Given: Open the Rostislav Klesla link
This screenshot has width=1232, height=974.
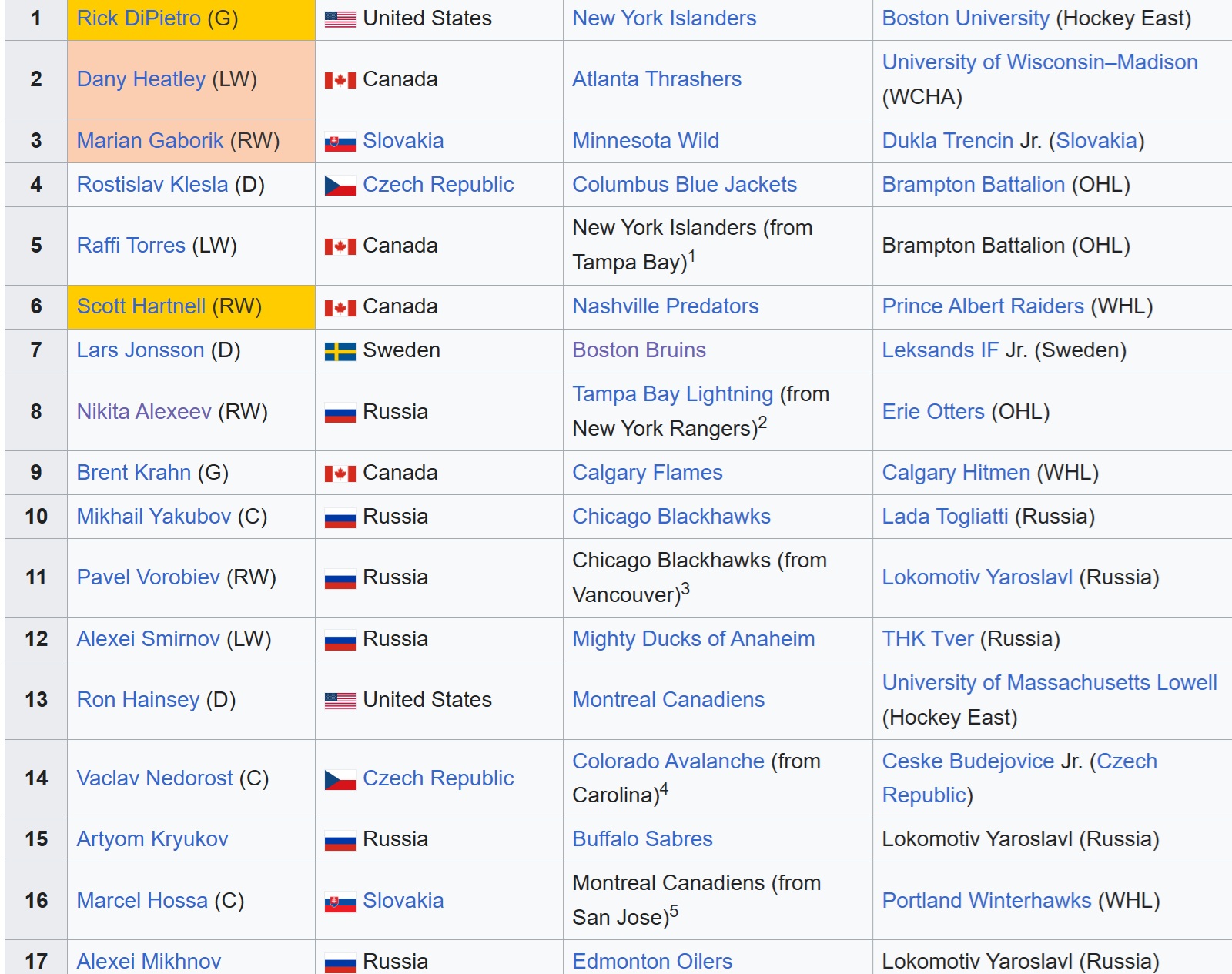Looking at the screenshot, I should [152, 185].
